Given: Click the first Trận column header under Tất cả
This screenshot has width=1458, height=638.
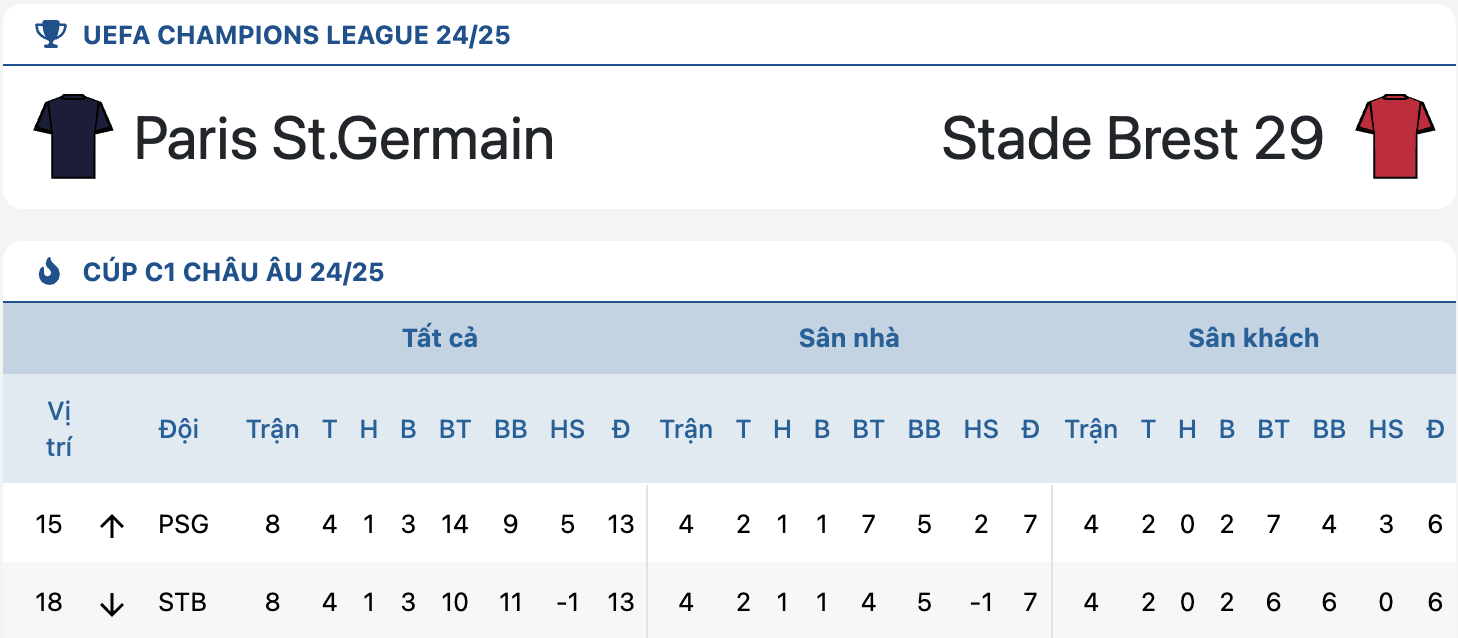Looking at the screenshot, I should coord(273,429).
